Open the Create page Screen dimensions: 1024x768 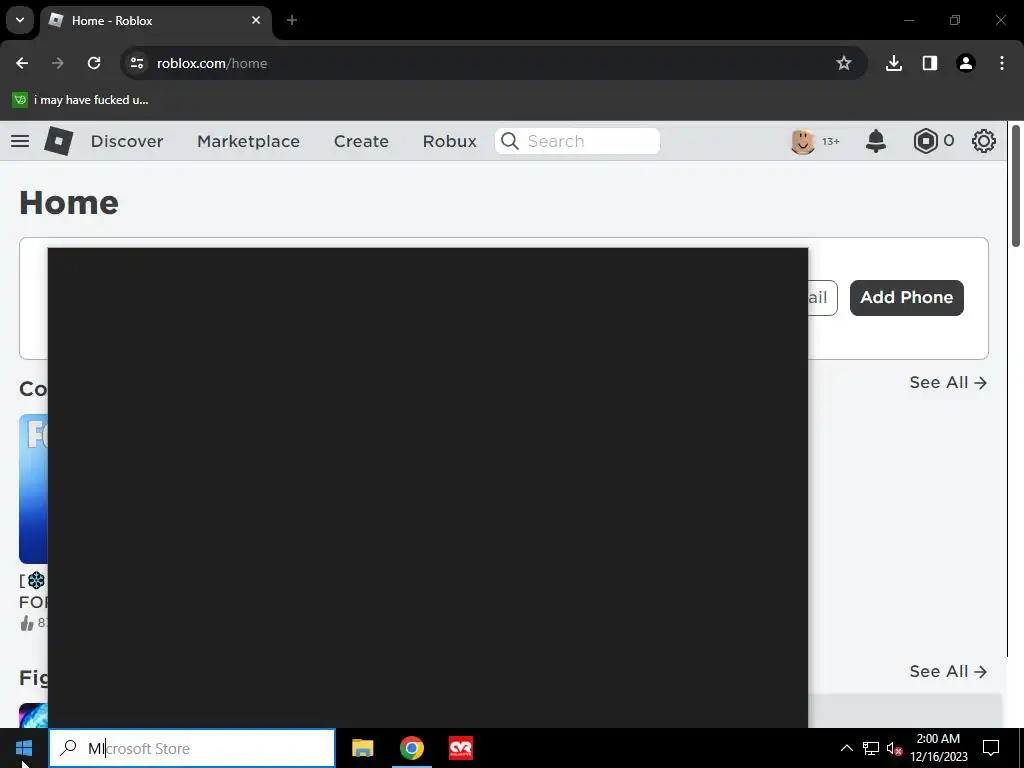point(361,141)
